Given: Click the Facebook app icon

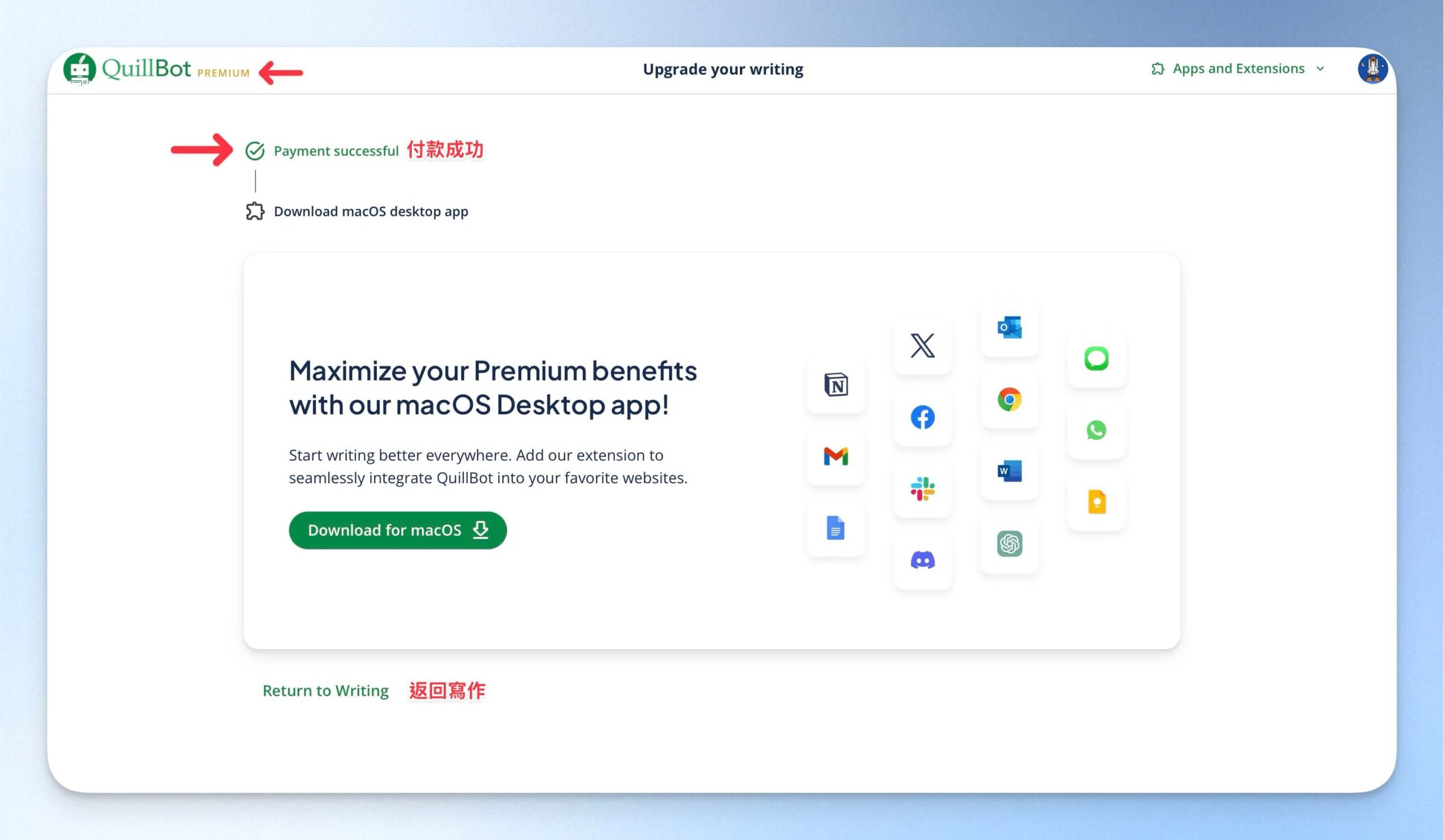Looking at the screenshot, I should pyautogui.click(x=922, y=417).
